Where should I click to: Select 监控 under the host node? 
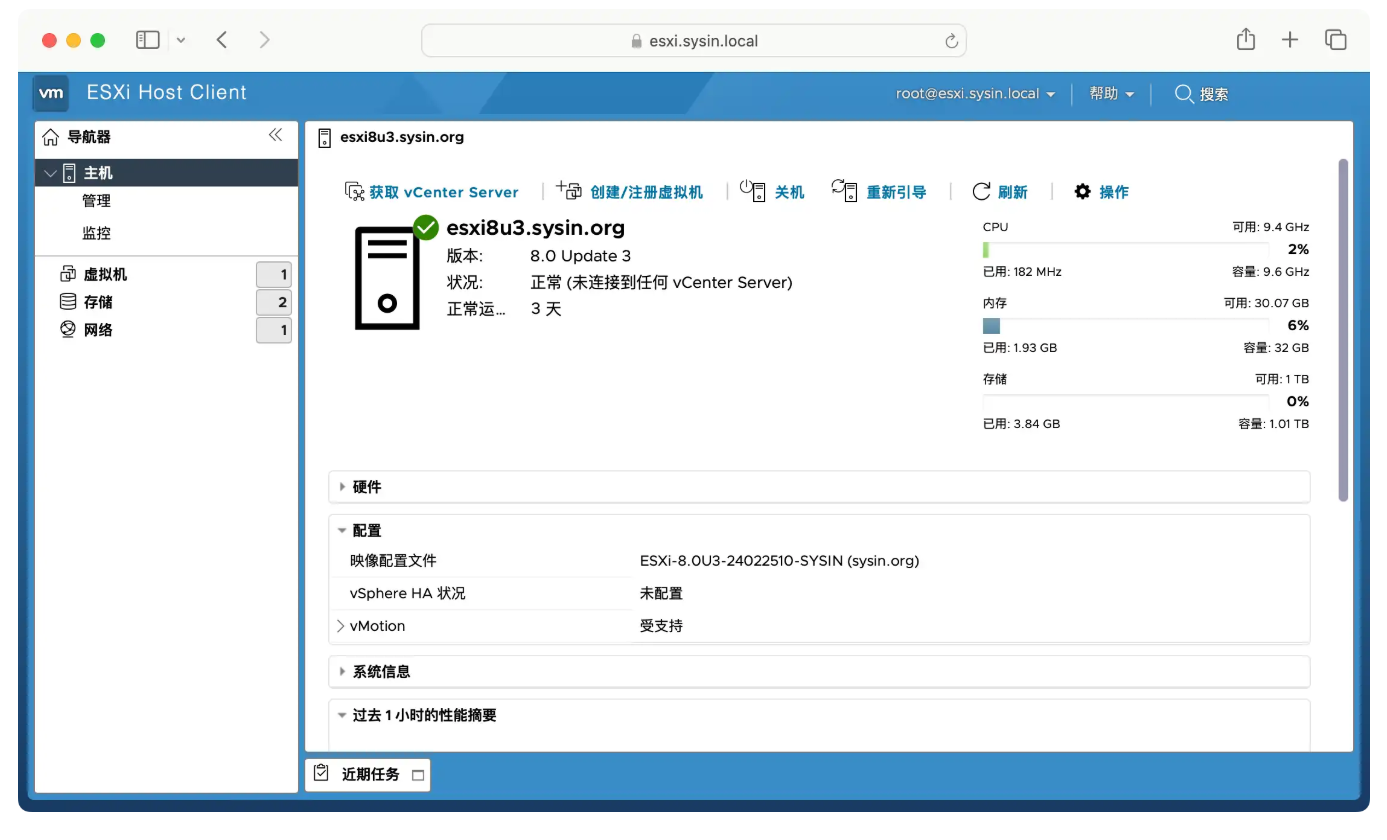96,233
